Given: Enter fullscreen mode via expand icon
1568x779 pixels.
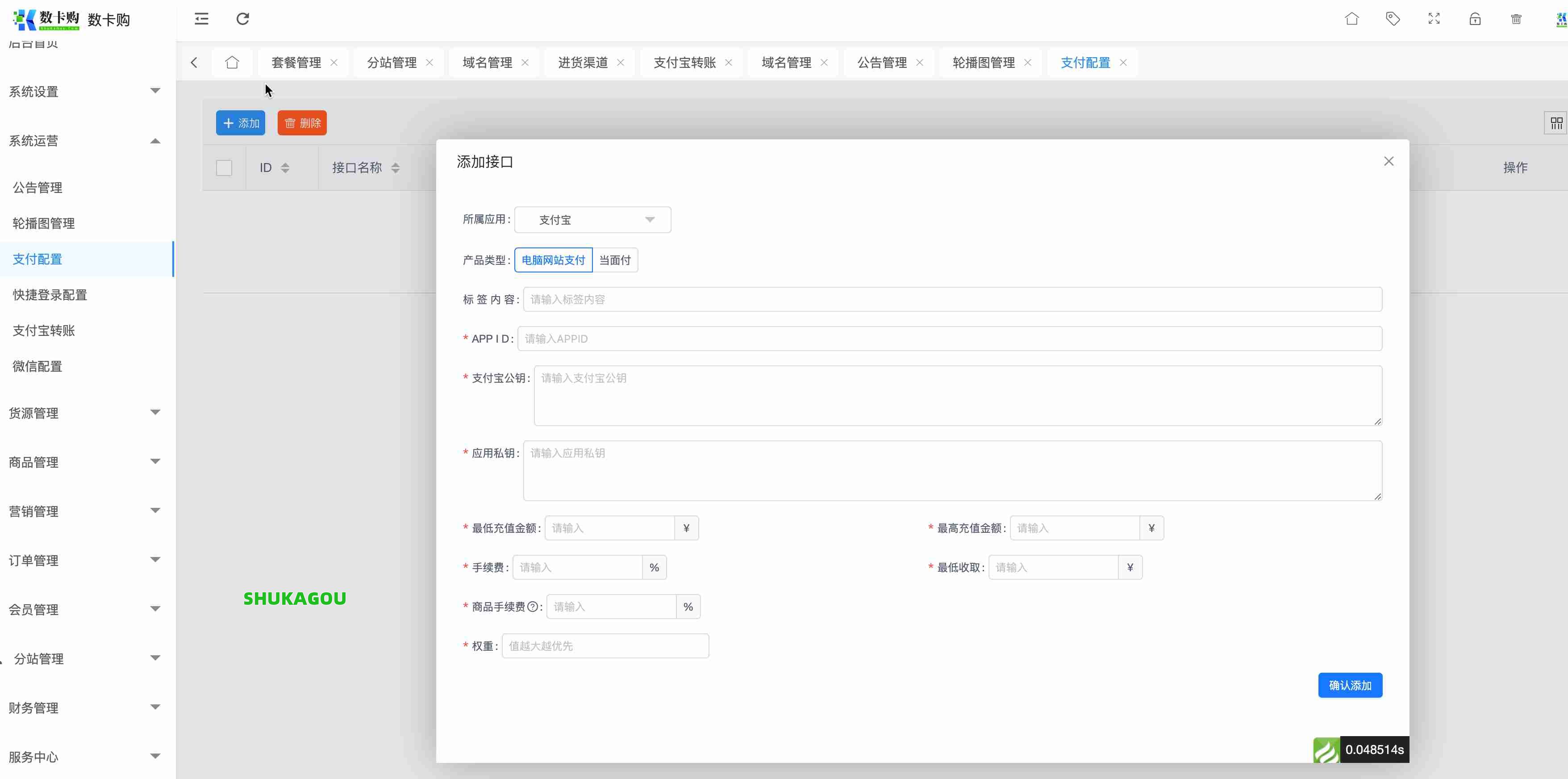Looking at the screenshot, I should (1434, 19).
